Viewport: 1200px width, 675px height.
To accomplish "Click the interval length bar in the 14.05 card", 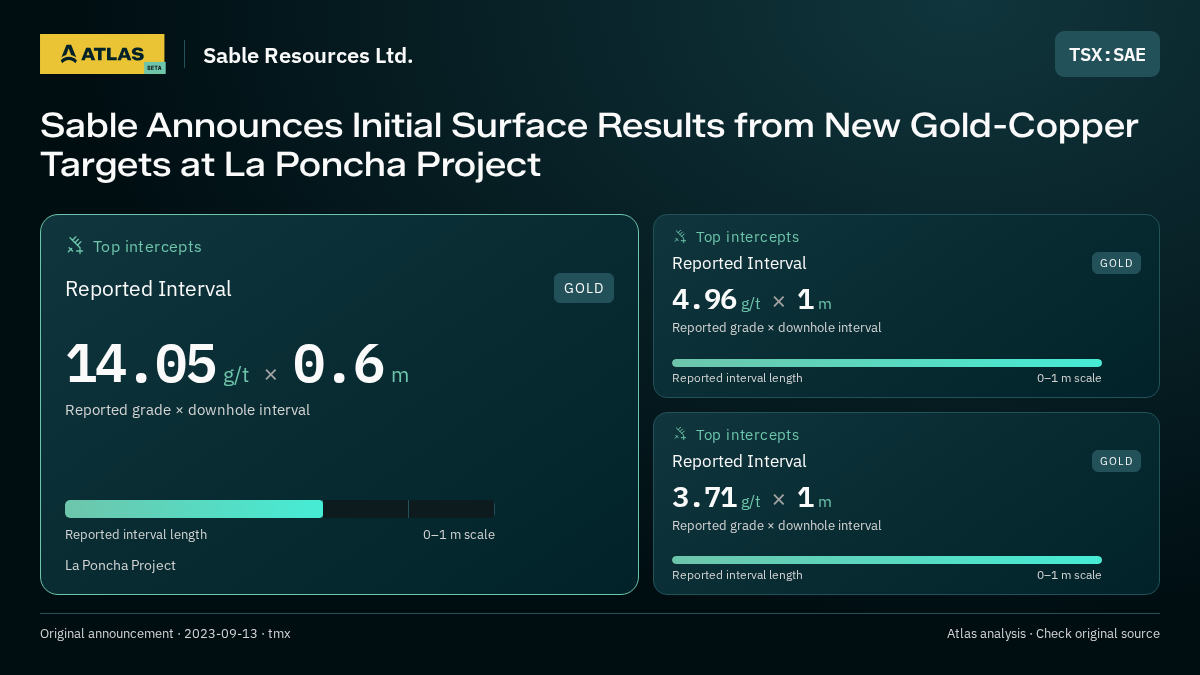I will click(x=280, y=509).
